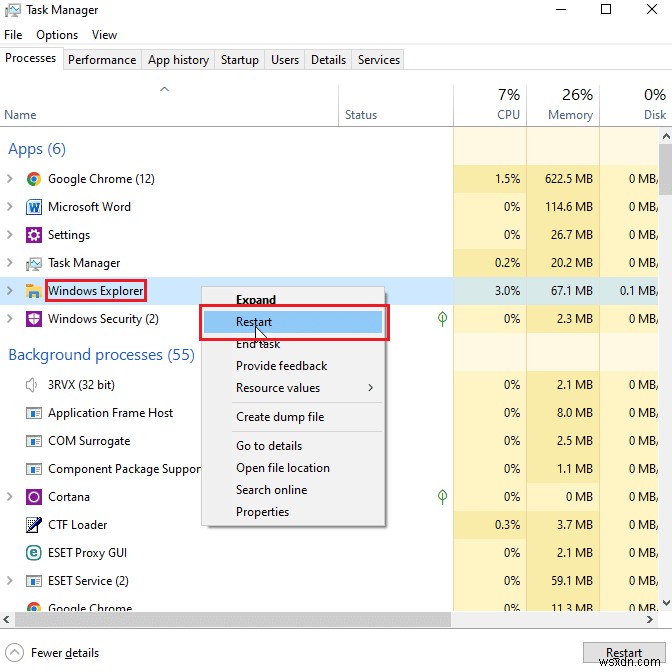Switch to the Startup tab
Image resolution: width=672 pixels, height=672 pixels.
(x=240, y=60)
